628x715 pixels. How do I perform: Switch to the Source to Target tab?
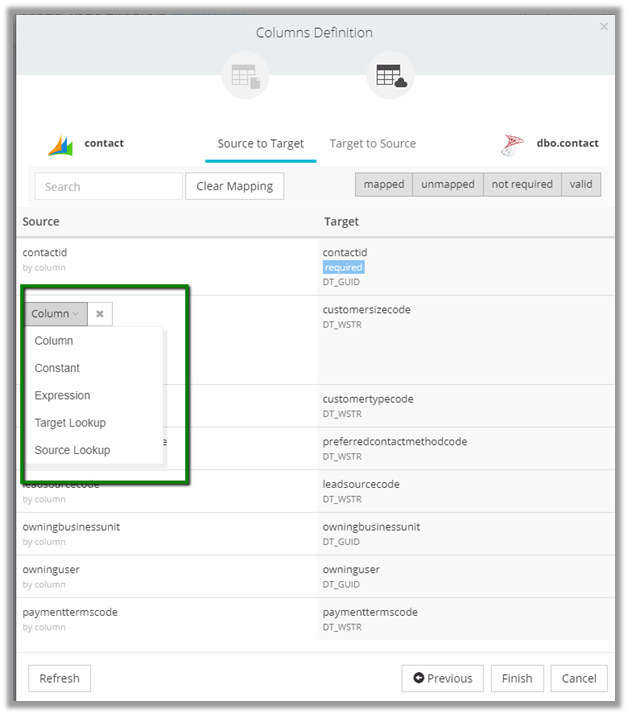(x=261, y=144)
